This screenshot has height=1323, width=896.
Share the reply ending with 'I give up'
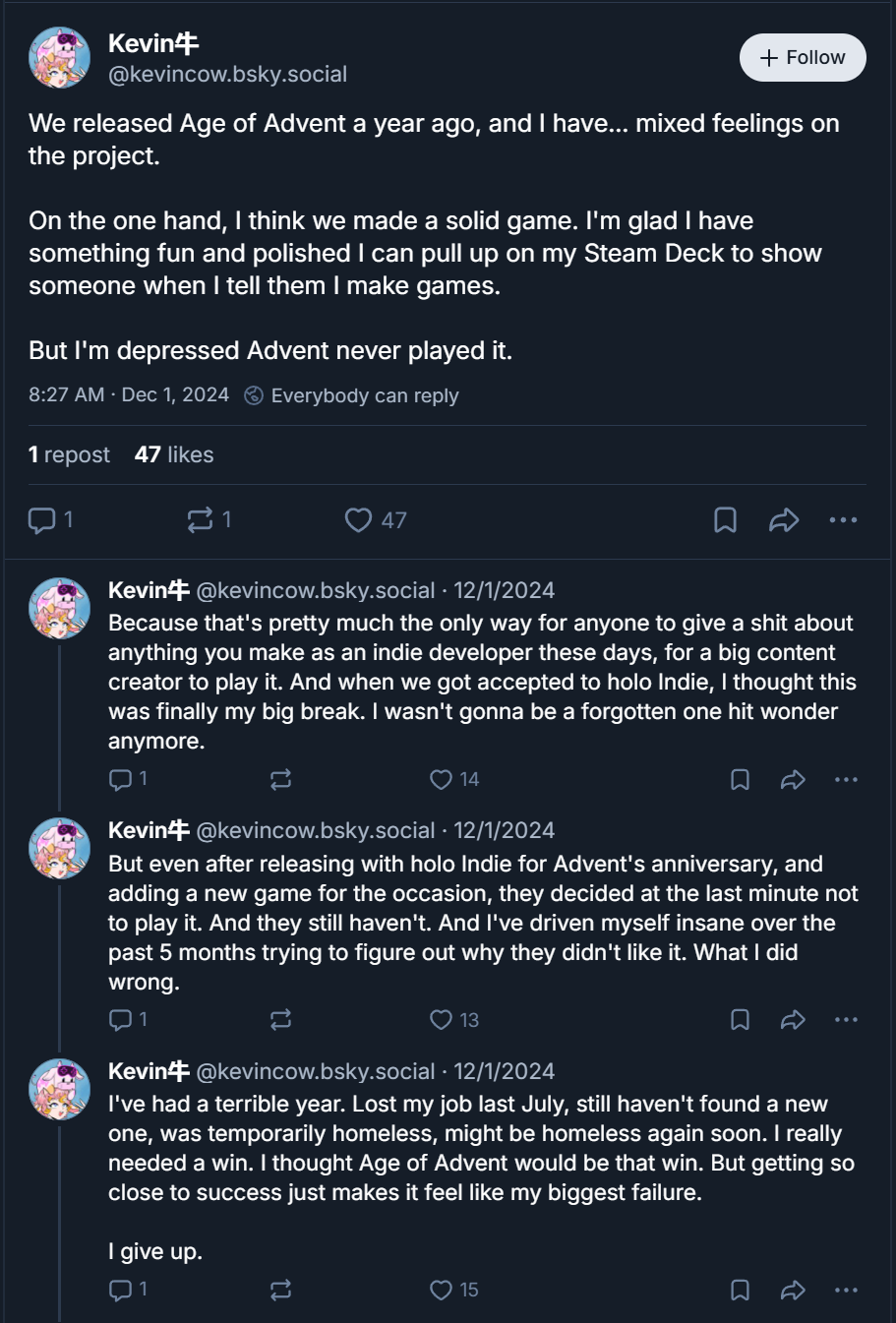[x=793, y=1290]
